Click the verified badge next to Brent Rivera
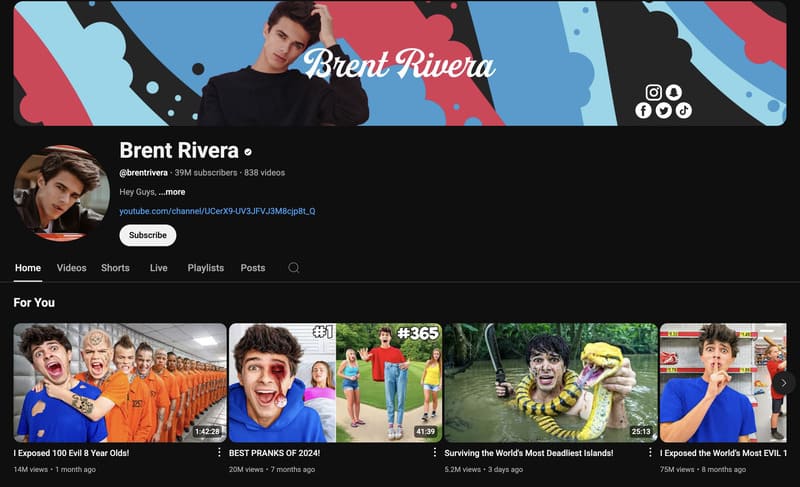This screenshot has width=800, height=487. click(248, 152)
